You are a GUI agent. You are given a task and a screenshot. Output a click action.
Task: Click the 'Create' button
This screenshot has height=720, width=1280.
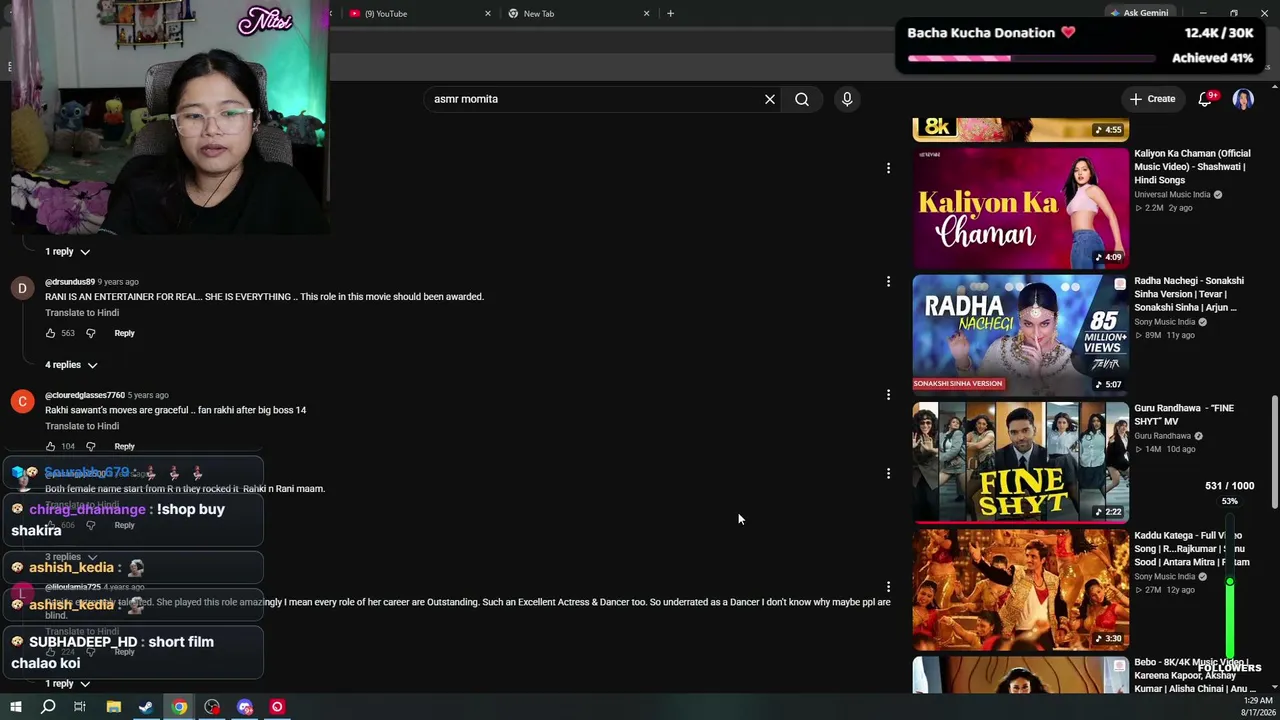coord(1152,99)
